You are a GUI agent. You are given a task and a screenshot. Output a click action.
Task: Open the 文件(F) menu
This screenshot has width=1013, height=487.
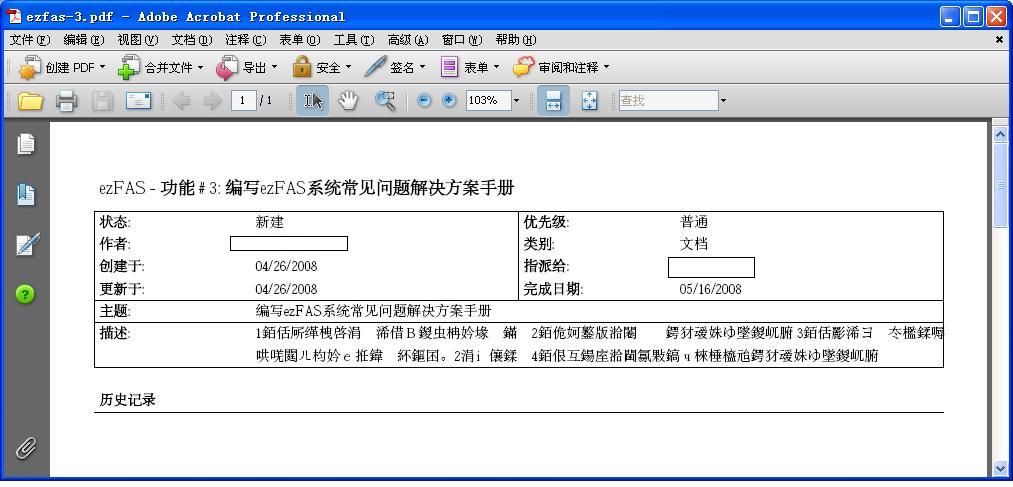(x=30, y=40)
